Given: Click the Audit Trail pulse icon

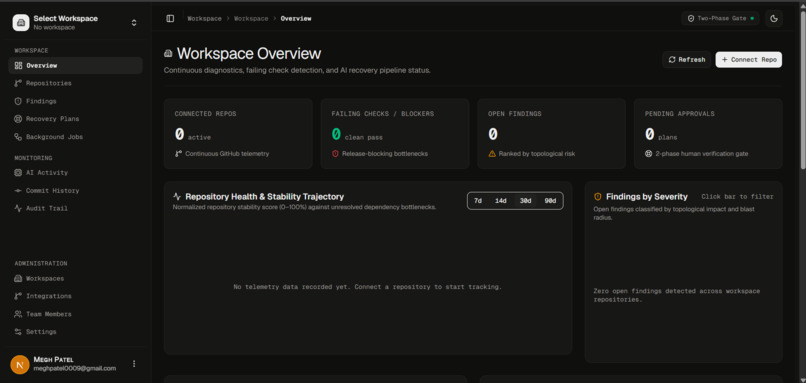Looking at the screenshot, I should click(19, 208).
